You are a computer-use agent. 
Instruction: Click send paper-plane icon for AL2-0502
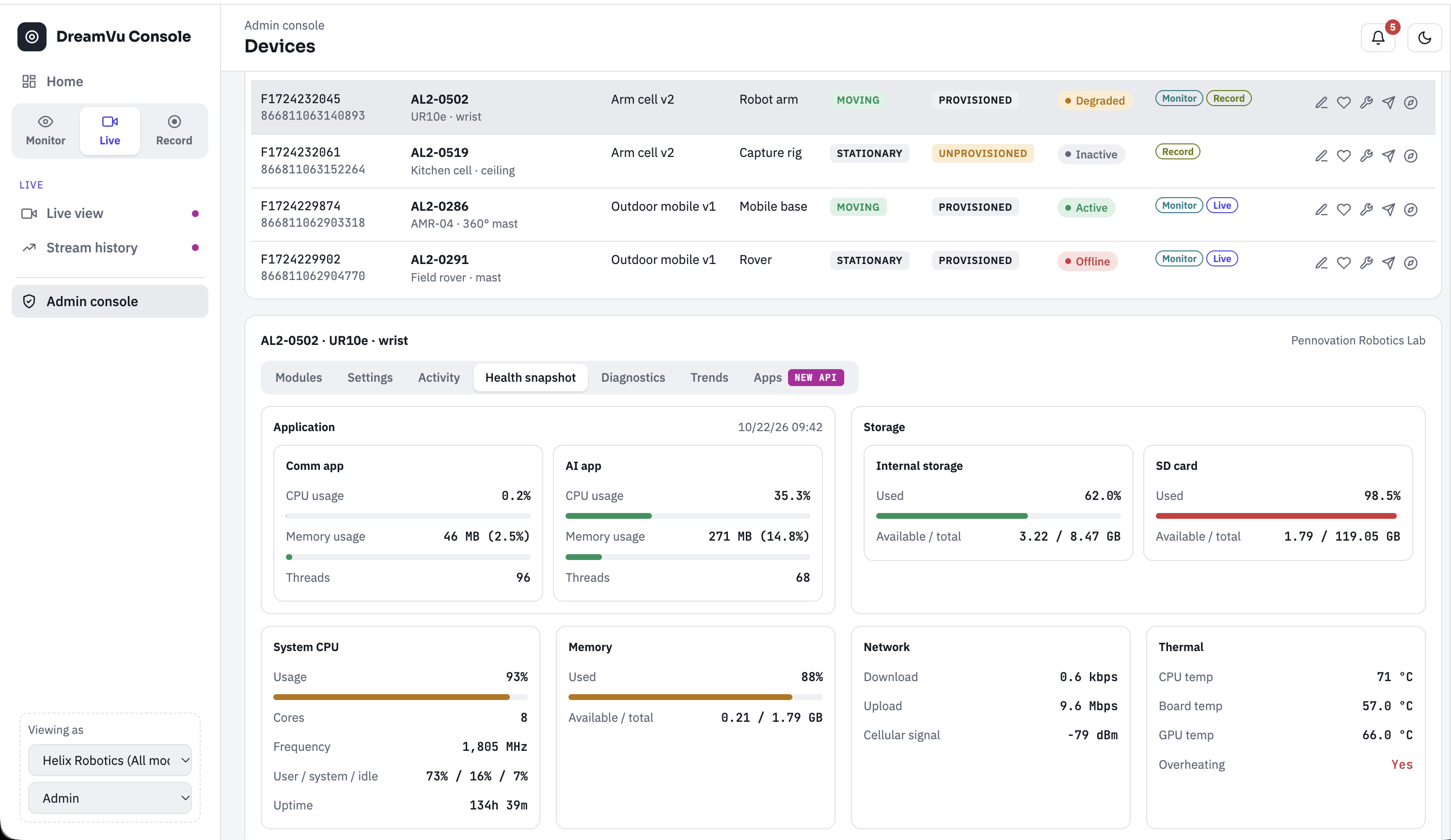(1388, 103)
